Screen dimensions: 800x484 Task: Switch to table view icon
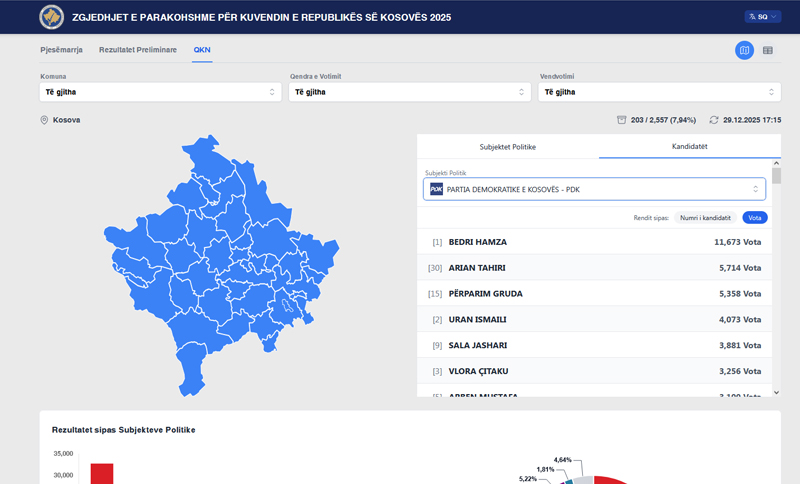pyautogui.click(x=768, y=50)
